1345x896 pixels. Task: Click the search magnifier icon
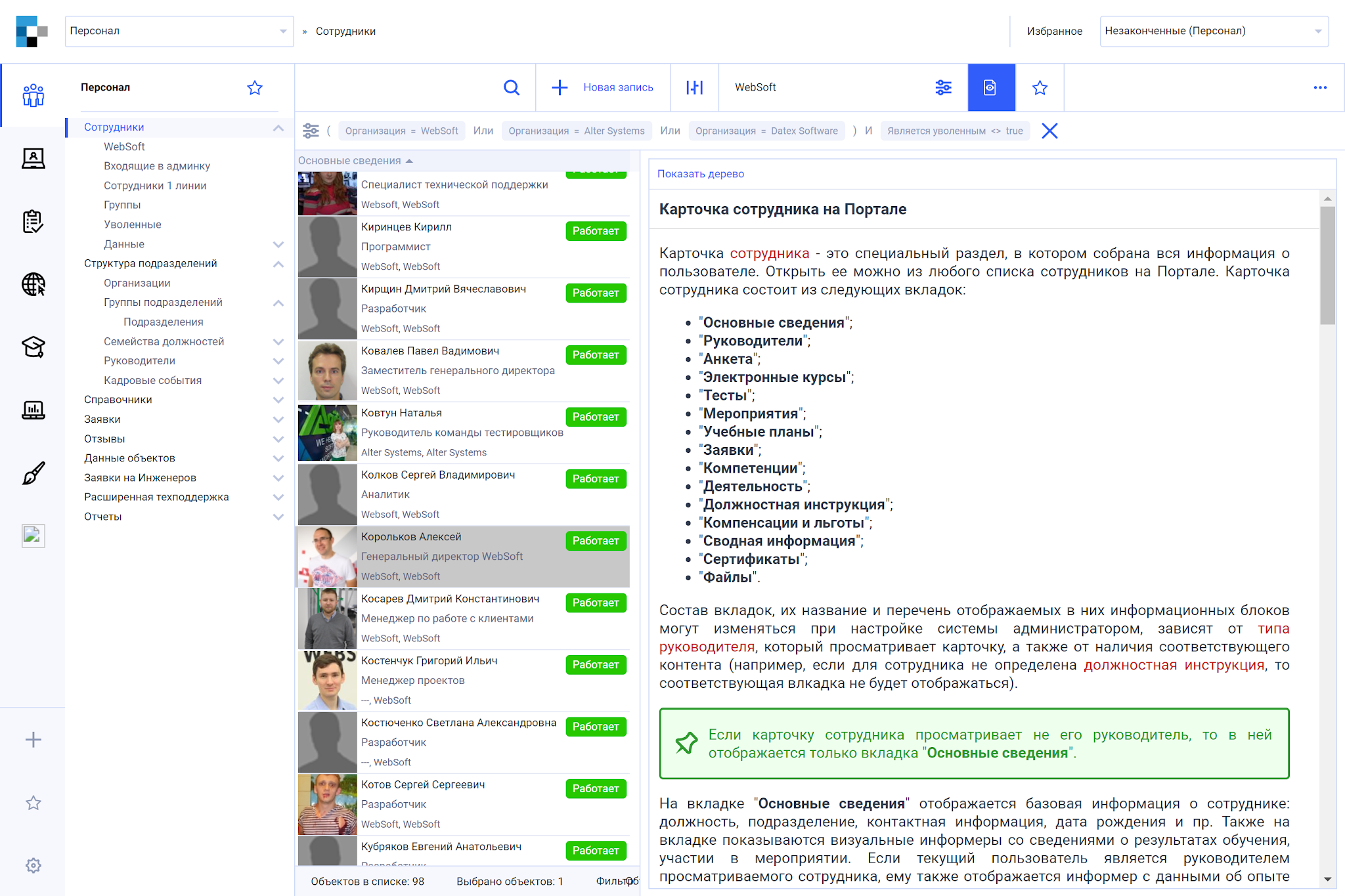point(512,87)
